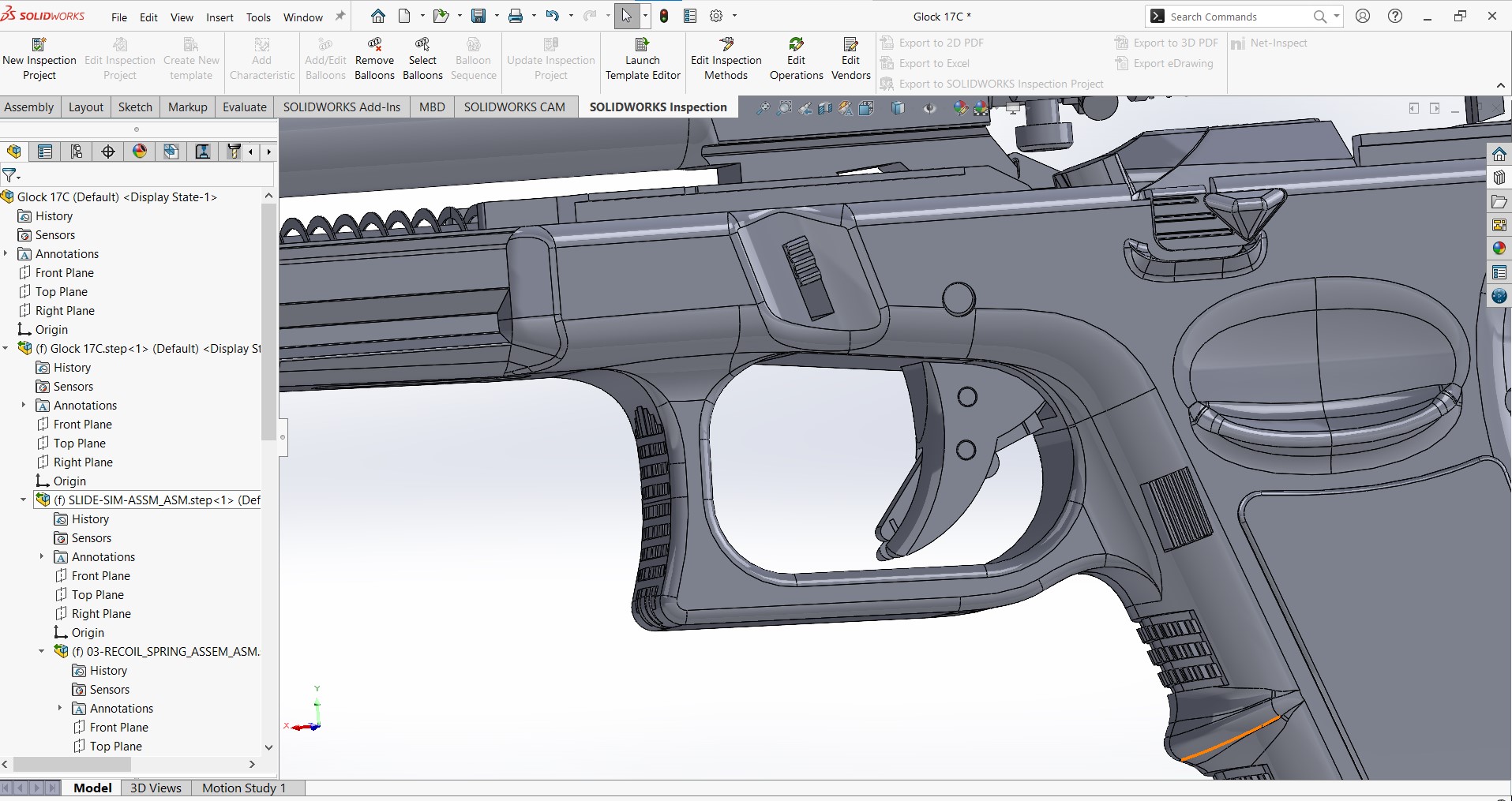
Task: Click the Zoom to Fit icon
Action: (x=764, y=108)
